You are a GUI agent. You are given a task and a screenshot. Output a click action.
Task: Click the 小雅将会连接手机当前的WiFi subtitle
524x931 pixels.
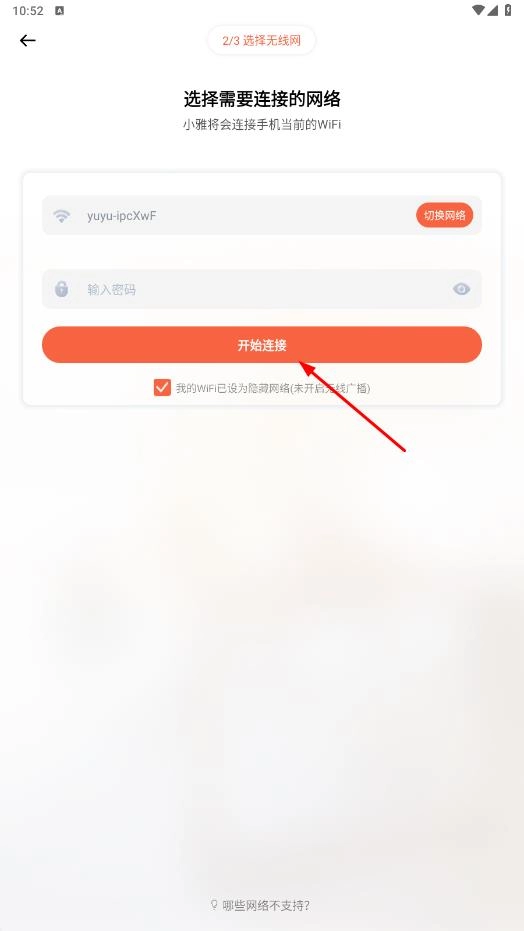tap(262, 125)
